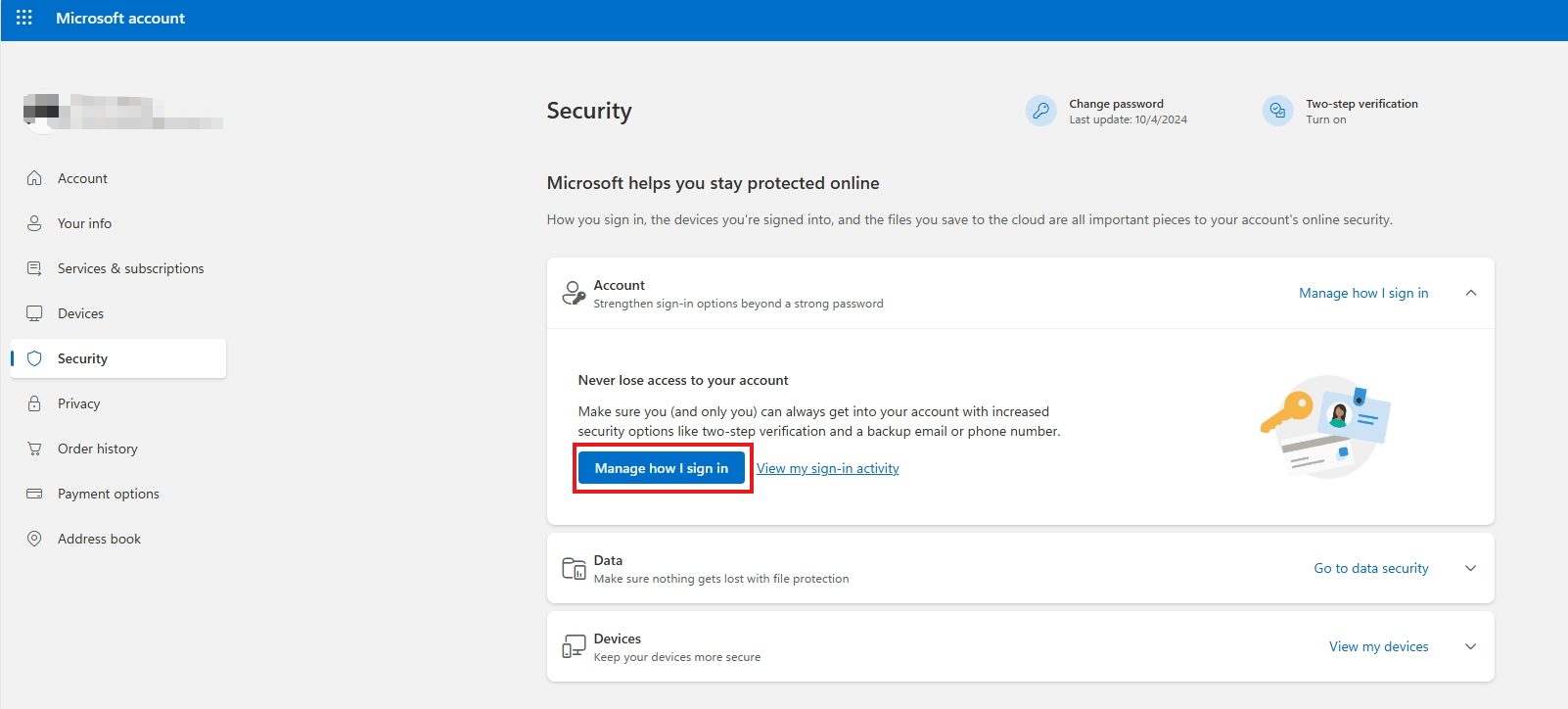Go to Devices in sidebar
Screen dimensions: 1568x709
[118, 313]
